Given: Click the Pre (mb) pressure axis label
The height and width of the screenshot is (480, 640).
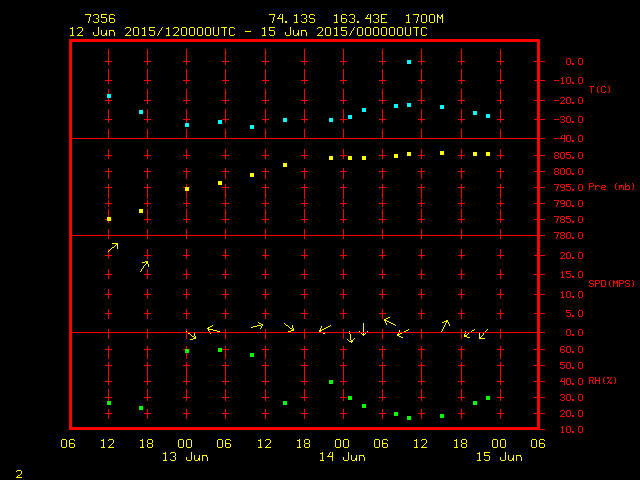Looking at the screenshot, I should [610, 187].
